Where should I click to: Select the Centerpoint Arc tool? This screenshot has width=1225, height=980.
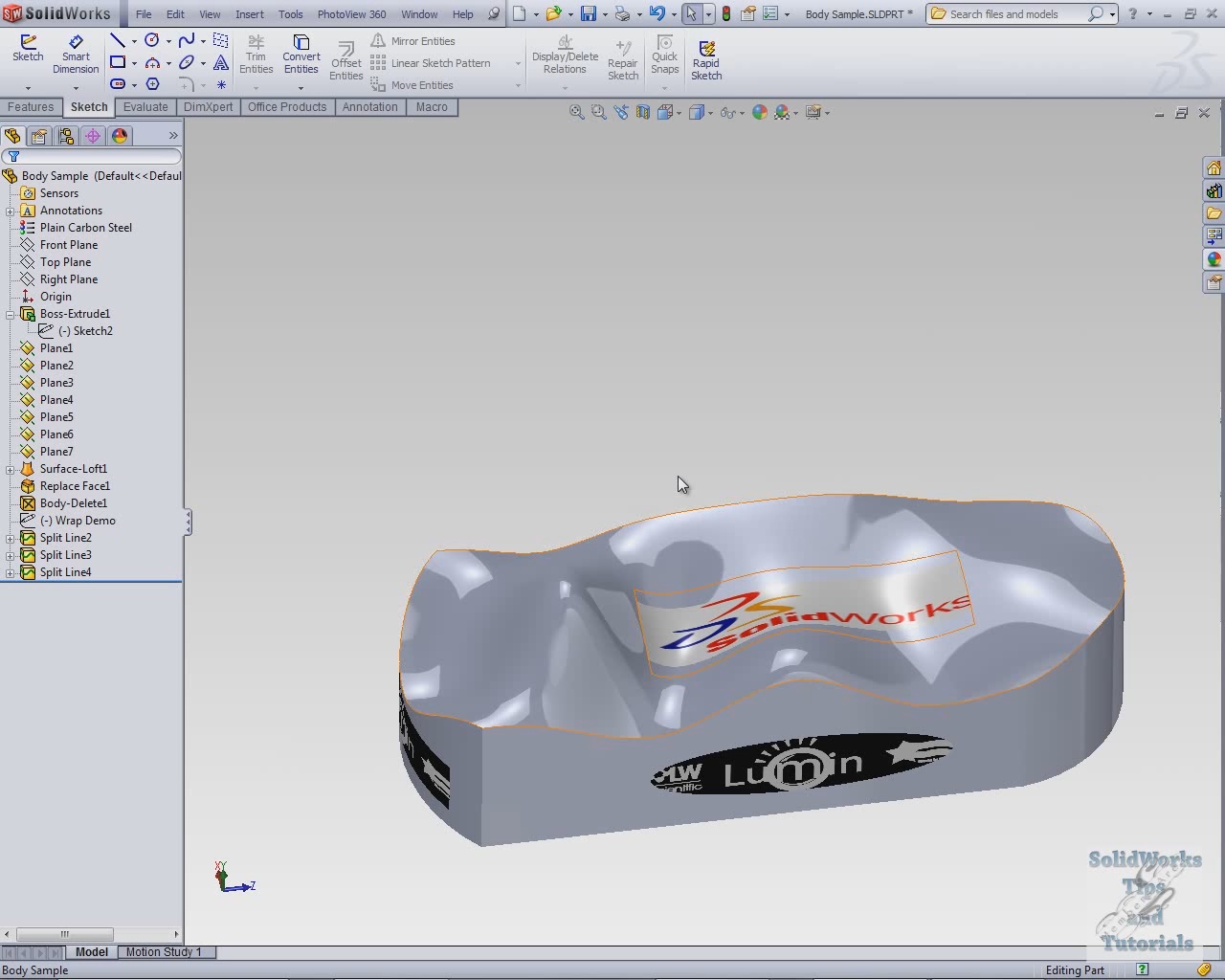(x=152, y=62)
